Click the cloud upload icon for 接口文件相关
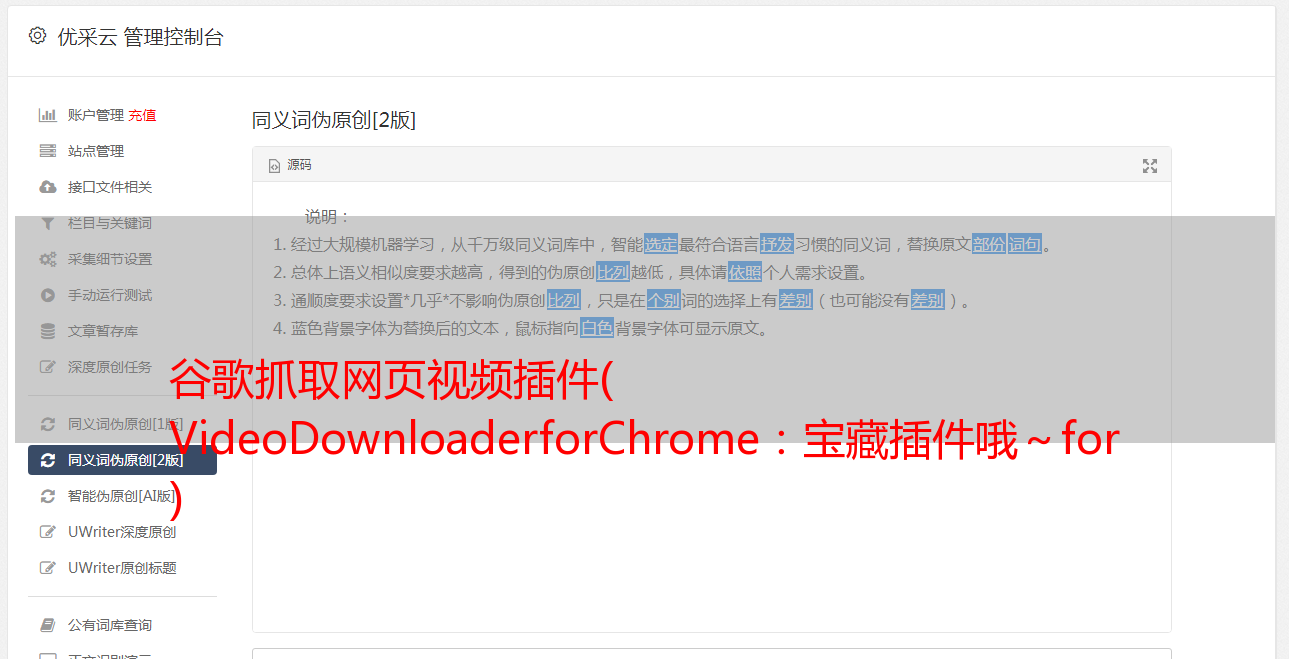Image resolution: width=1289 pixels, height=659 pixels. (47, 187)
